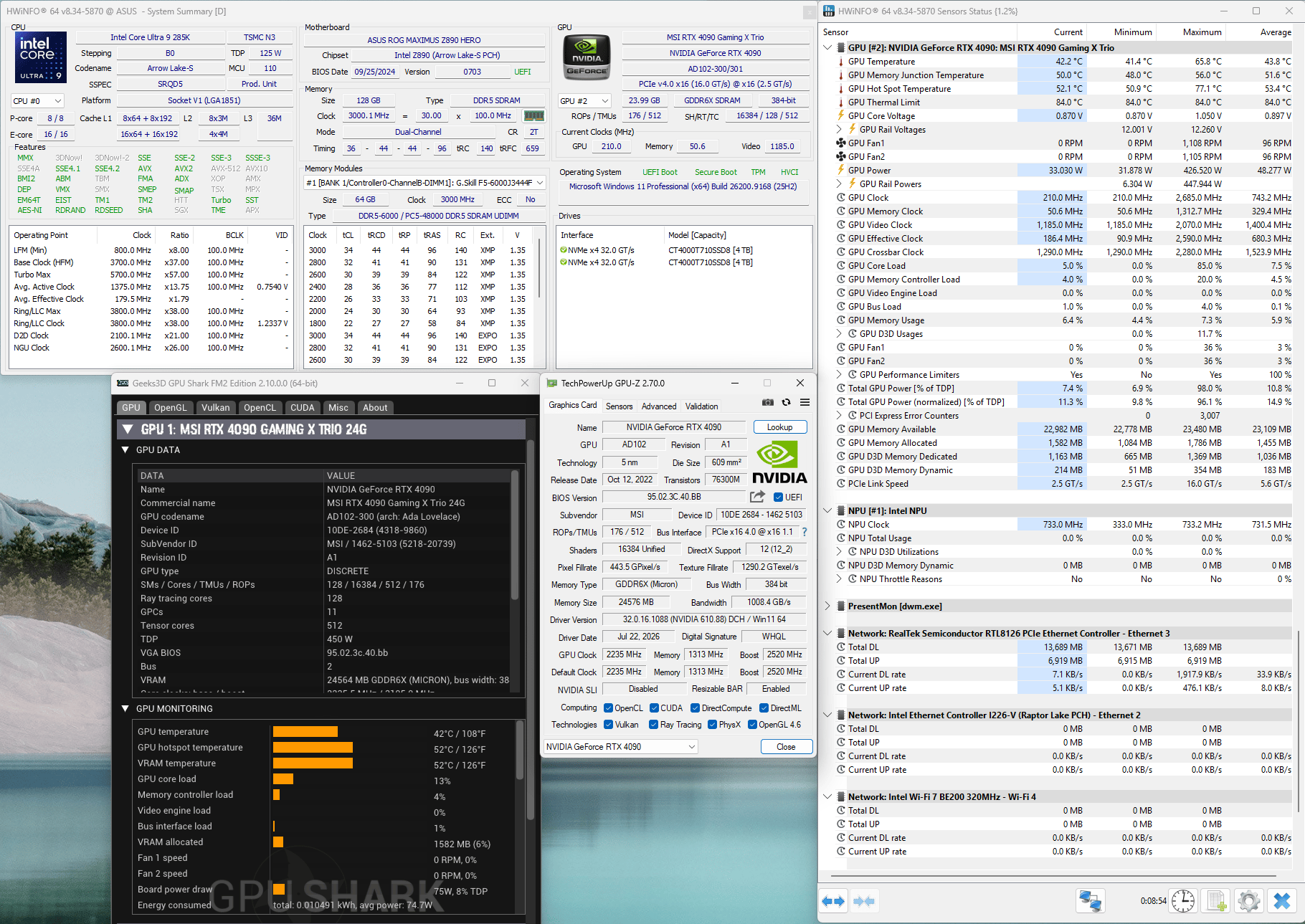Screen dimensions: 1305x924
Task: Collapse GPU MONITORING section in GPU Shark
Action: pyautogui.click(x=125, y=709)
